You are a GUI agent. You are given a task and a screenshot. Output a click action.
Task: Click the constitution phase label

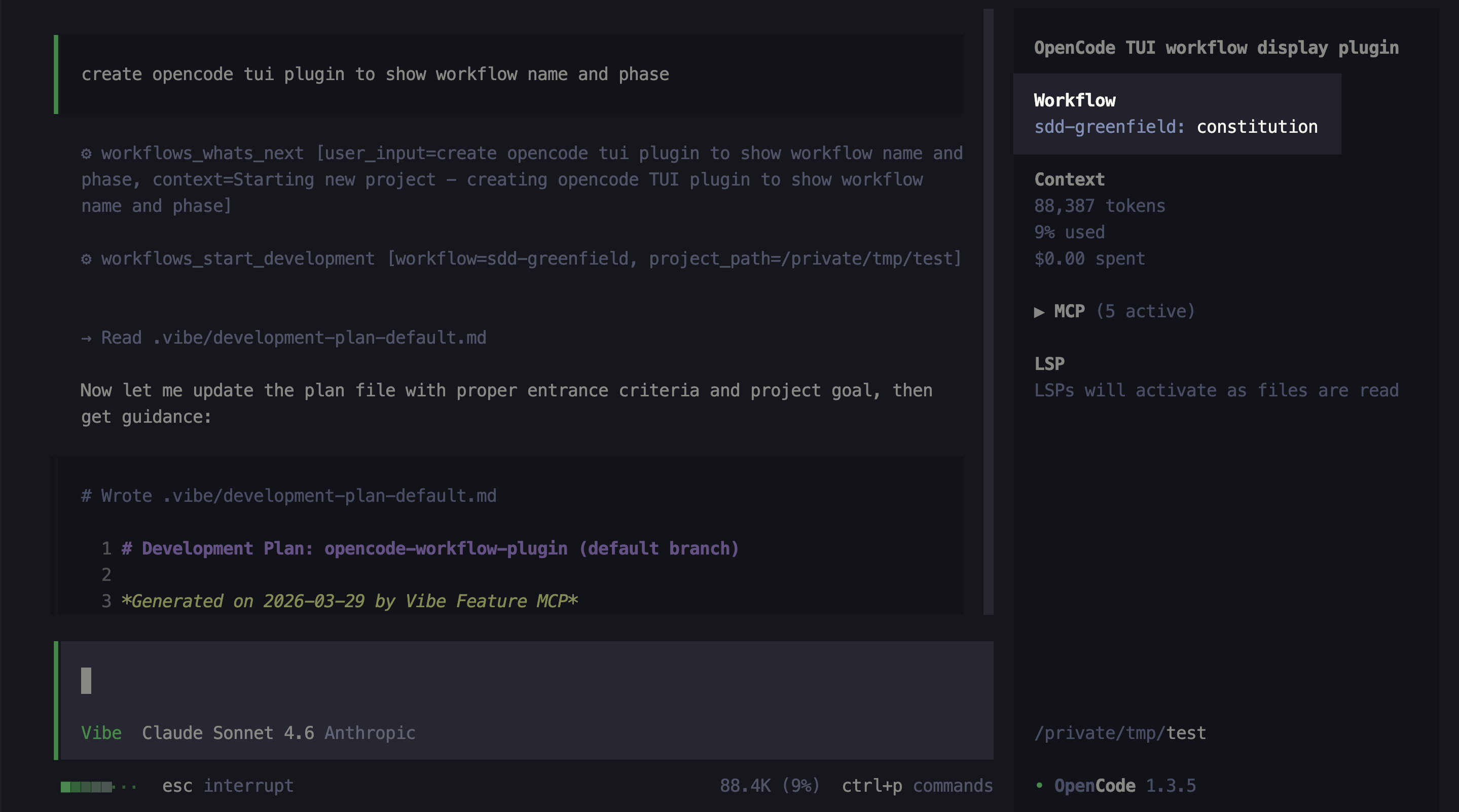click(1257, 127)
